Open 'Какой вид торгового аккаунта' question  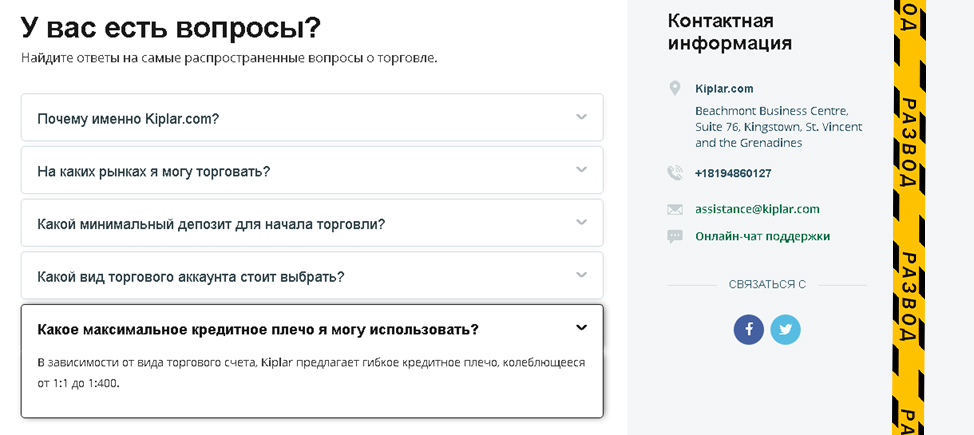[312, 275]
